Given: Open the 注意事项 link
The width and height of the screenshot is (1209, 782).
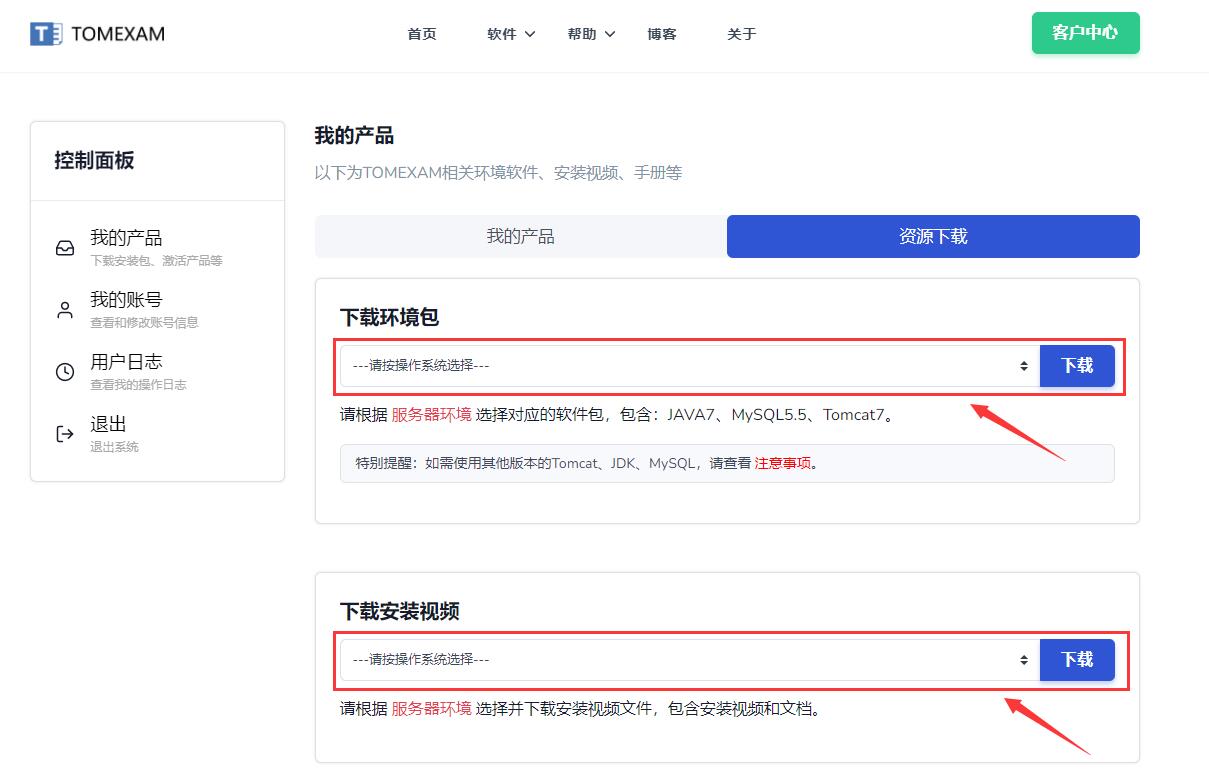Looking at the screenshot, I should point(782,464).
